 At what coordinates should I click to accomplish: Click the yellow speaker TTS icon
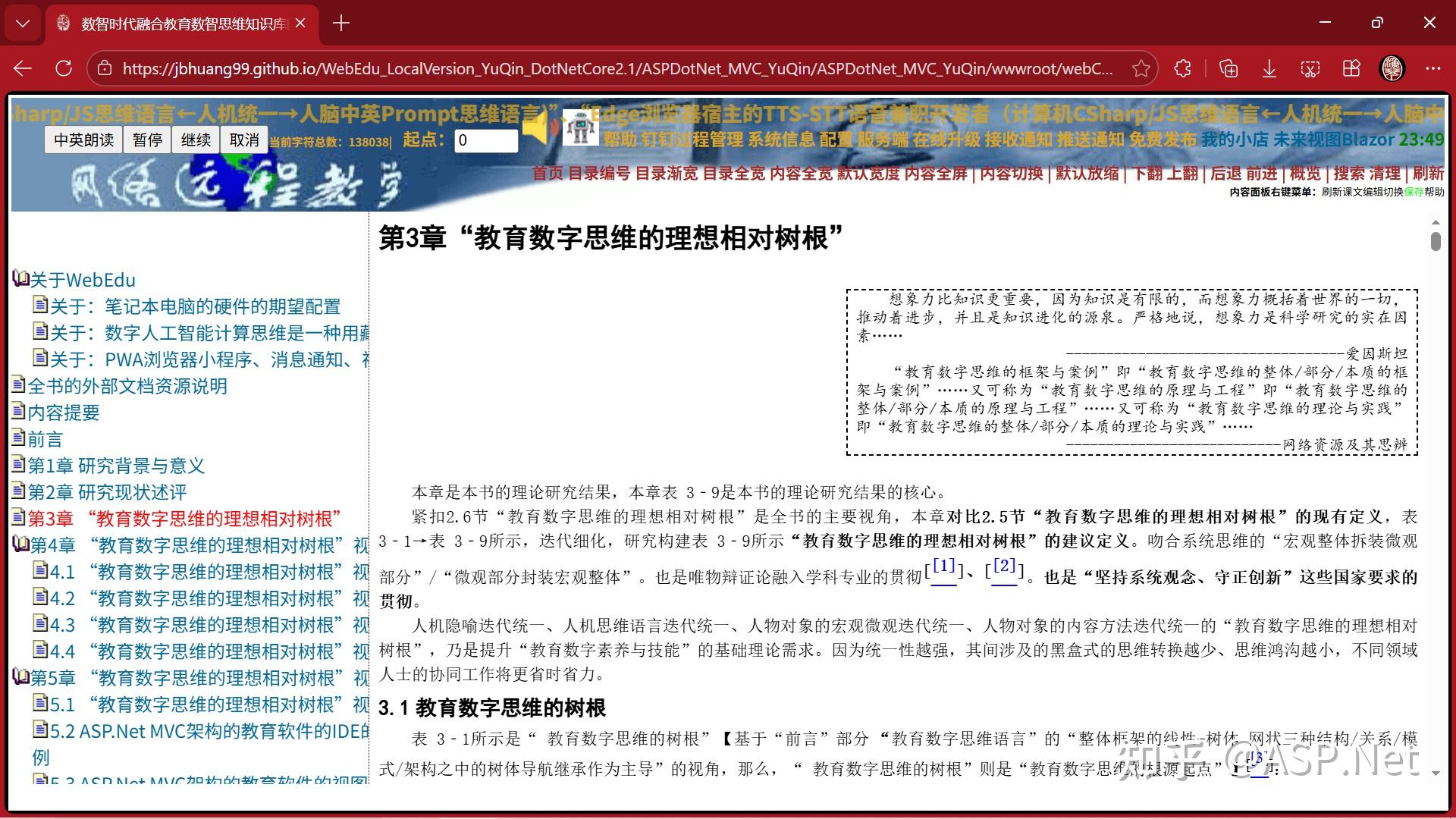tap(538, 129)
